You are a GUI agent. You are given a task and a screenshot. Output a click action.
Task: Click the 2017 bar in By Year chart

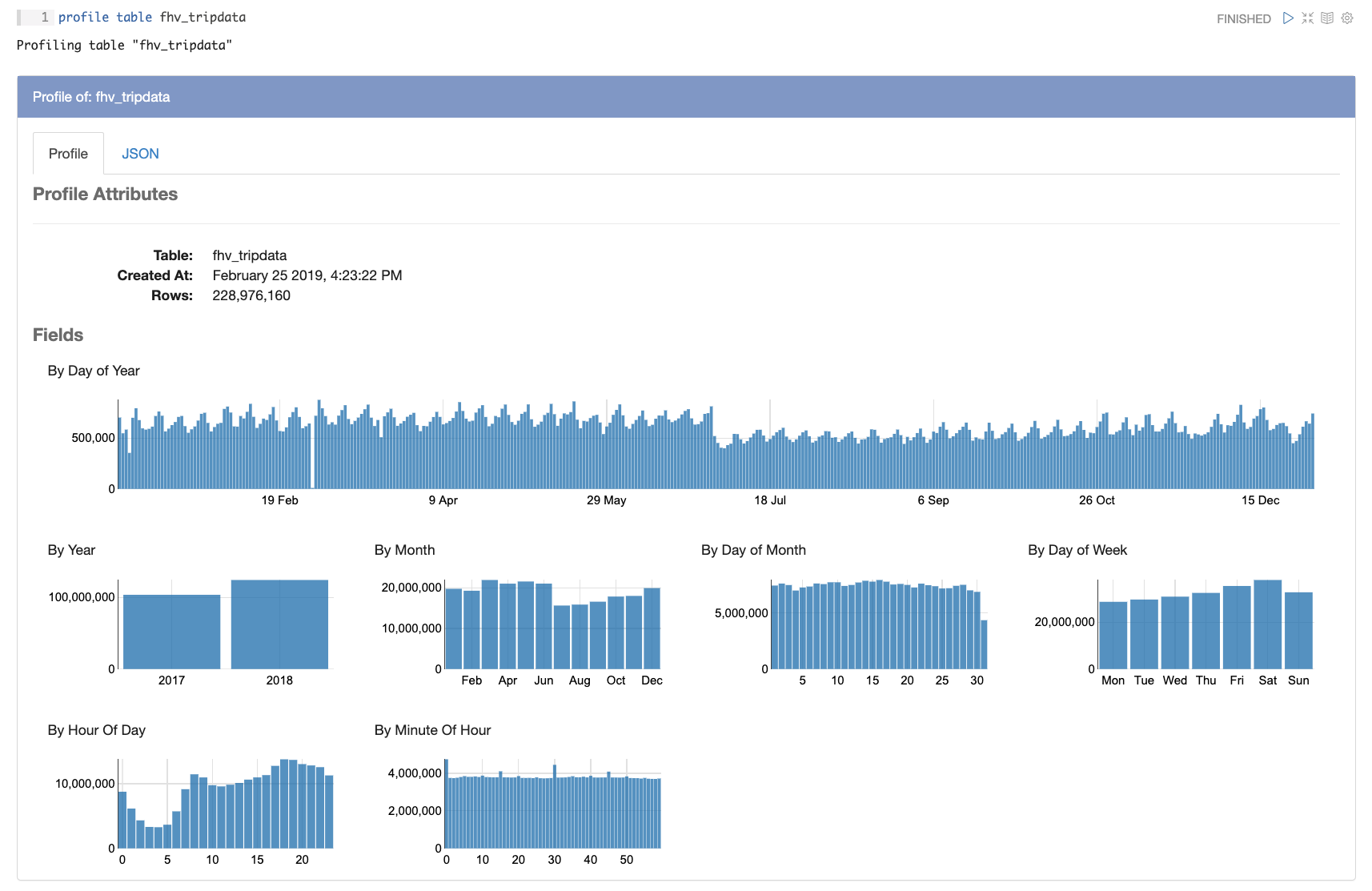[171, 632]
